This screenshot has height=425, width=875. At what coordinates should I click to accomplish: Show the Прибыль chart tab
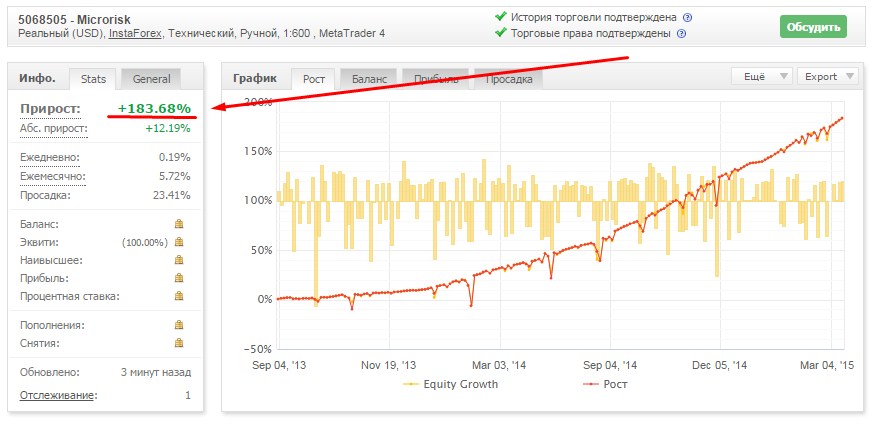435,79
